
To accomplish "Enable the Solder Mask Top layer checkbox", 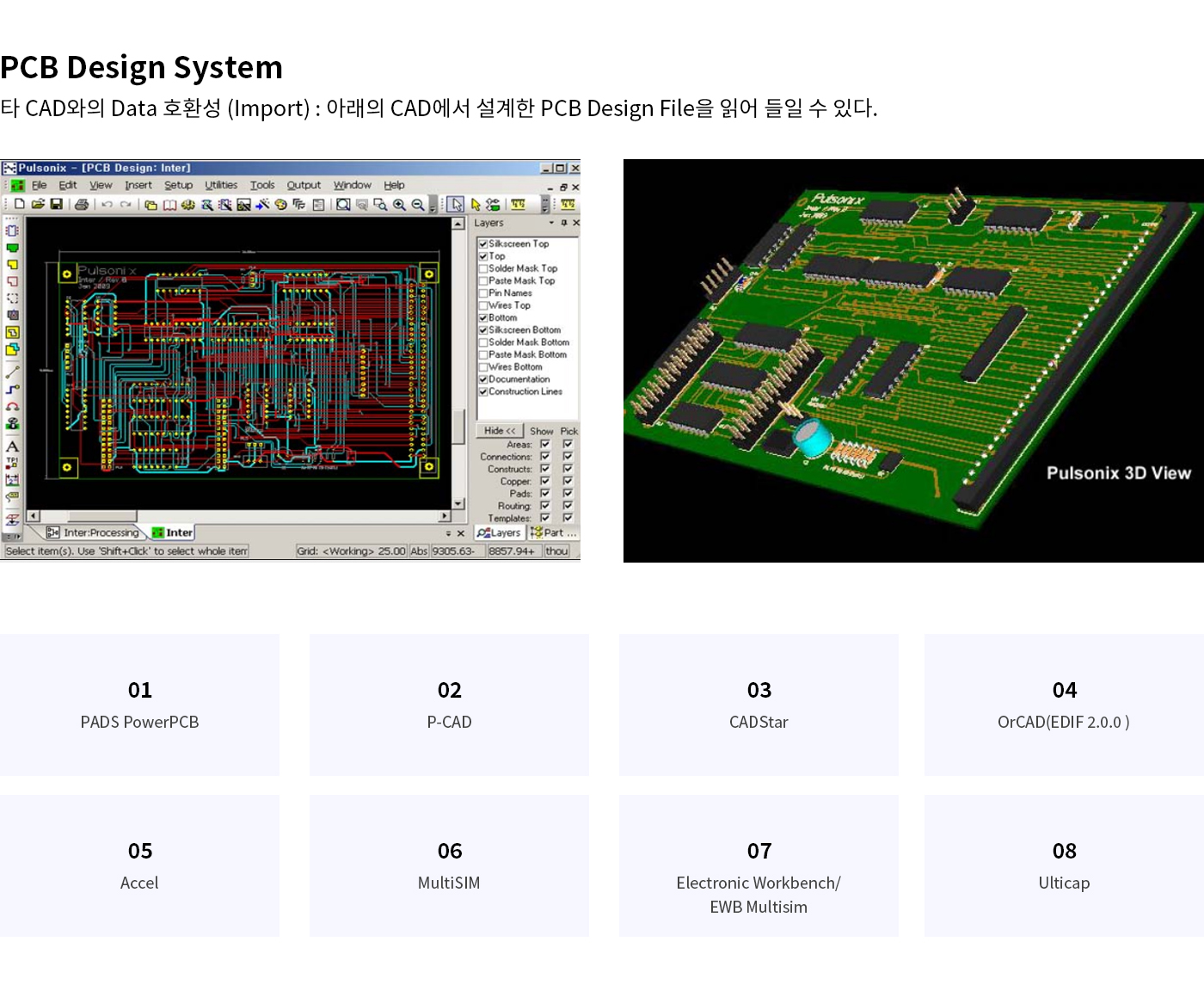I will 483,268.
